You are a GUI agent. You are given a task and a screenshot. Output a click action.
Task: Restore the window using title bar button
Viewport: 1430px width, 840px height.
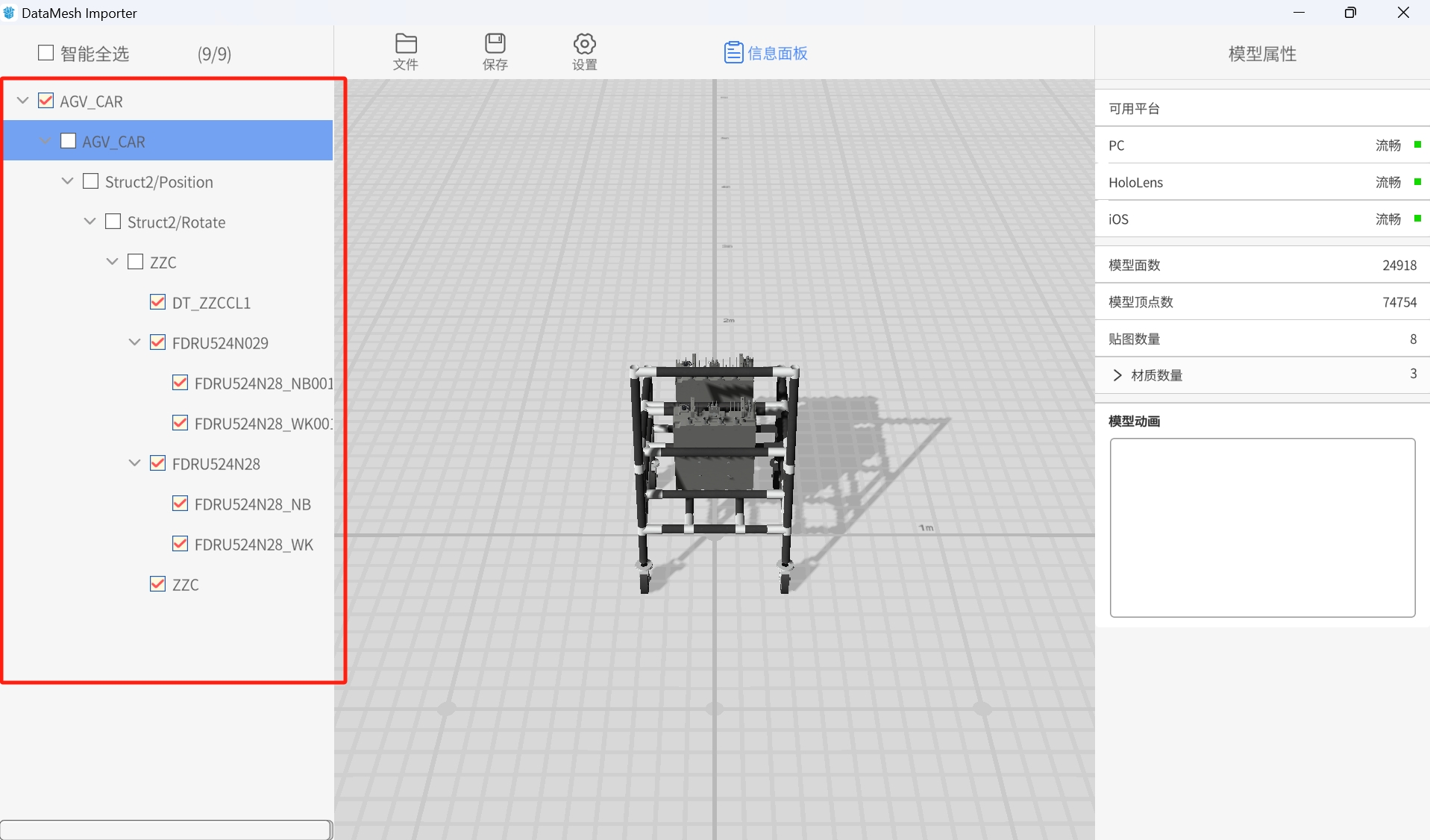1350,13
